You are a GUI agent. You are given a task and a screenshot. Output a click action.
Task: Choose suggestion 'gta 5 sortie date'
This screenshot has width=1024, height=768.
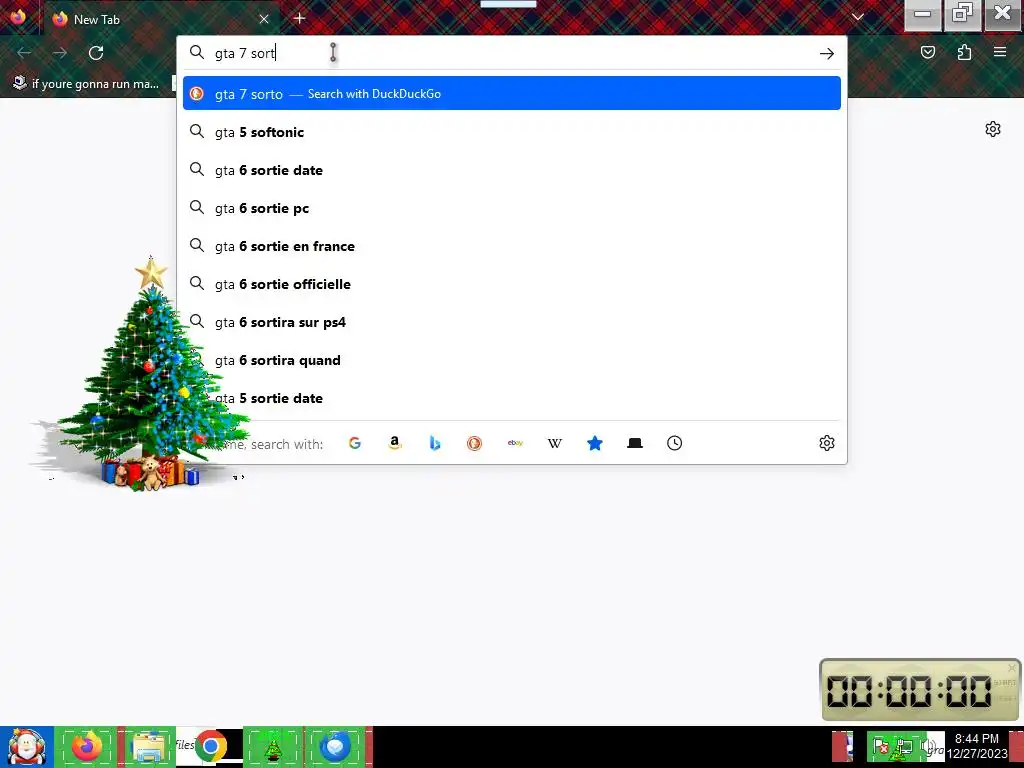[511, 398]
